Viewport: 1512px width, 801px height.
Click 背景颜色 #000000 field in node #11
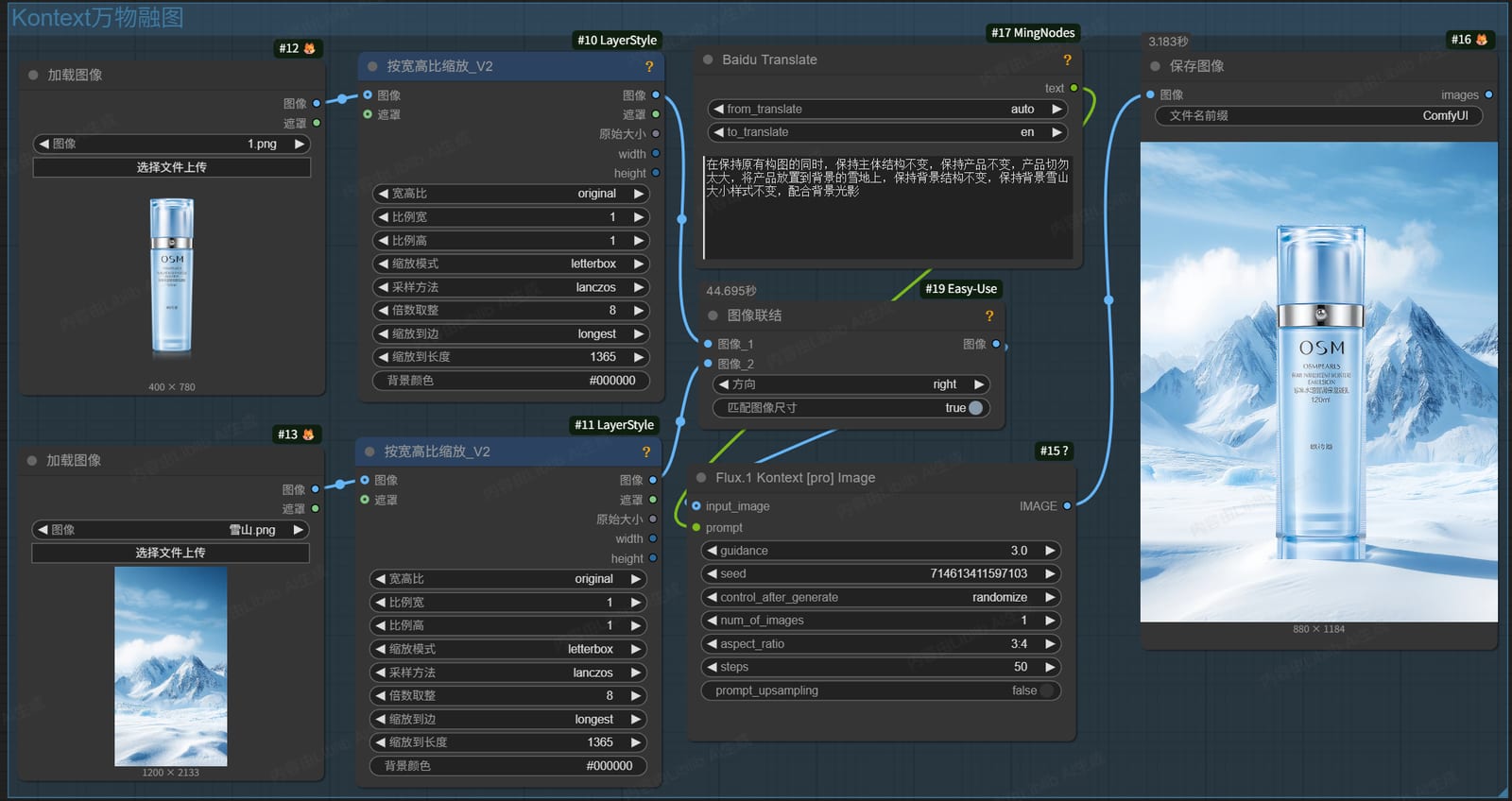(x=508, y=765)
